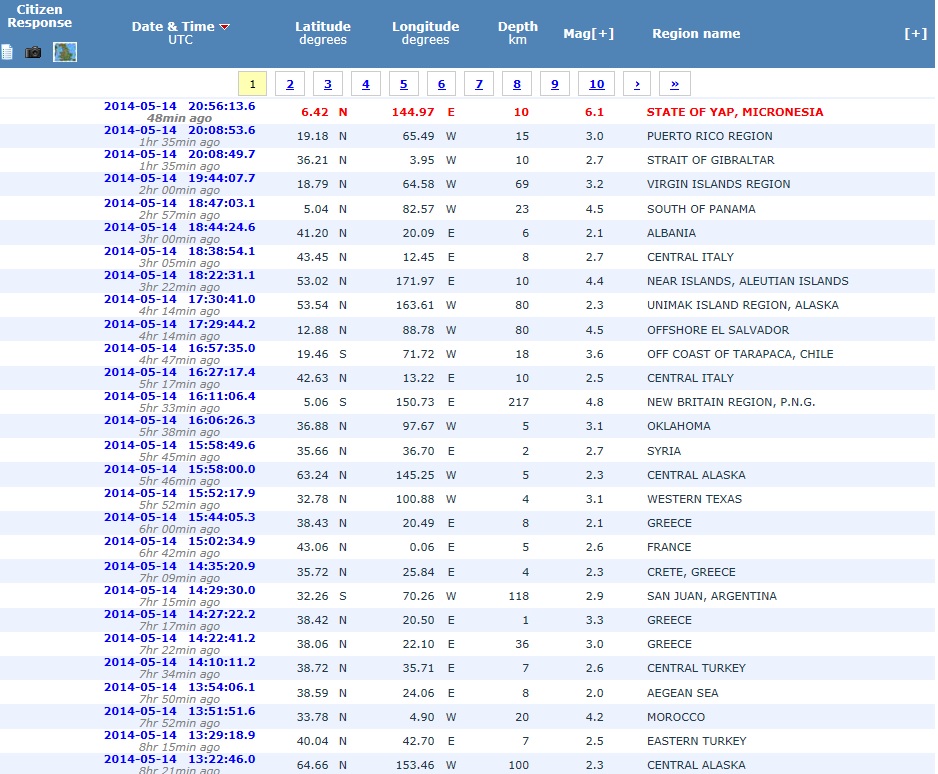The width and height of the screenshot is (938, 774).
Task: Open the 2014-05-14 16:06:26.3 earthquake entry
Action: 179,420
